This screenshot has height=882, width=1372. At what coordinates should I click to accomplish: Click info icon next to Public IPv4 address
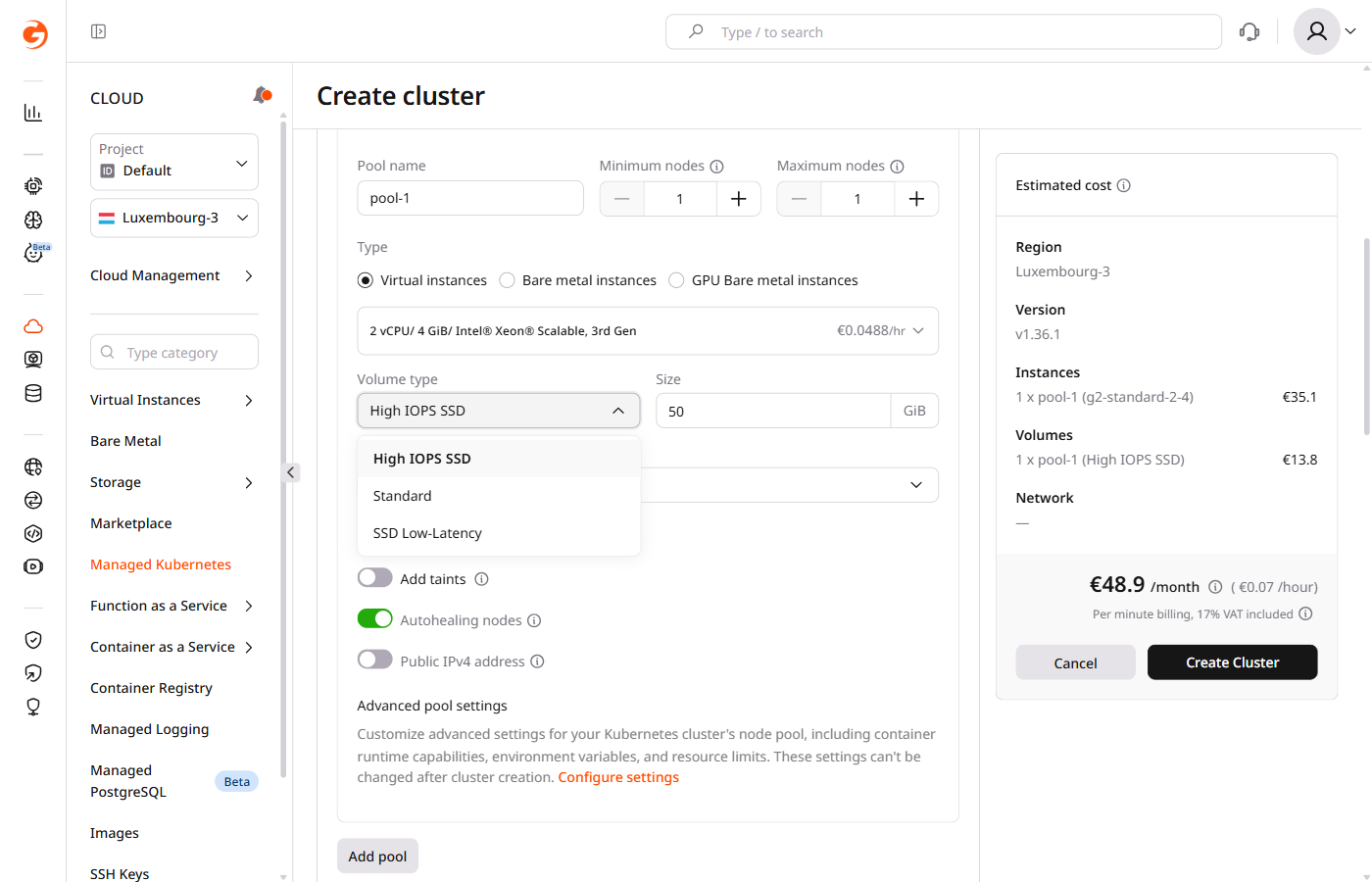(x=537, y=661)
